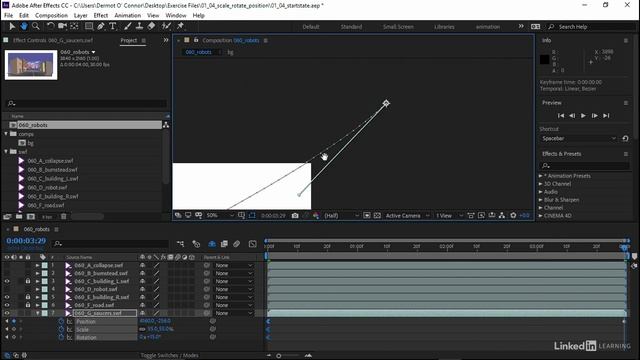Enable Motion Blur for timeline layers
640x360 pixels.
(x=236, y=244)
